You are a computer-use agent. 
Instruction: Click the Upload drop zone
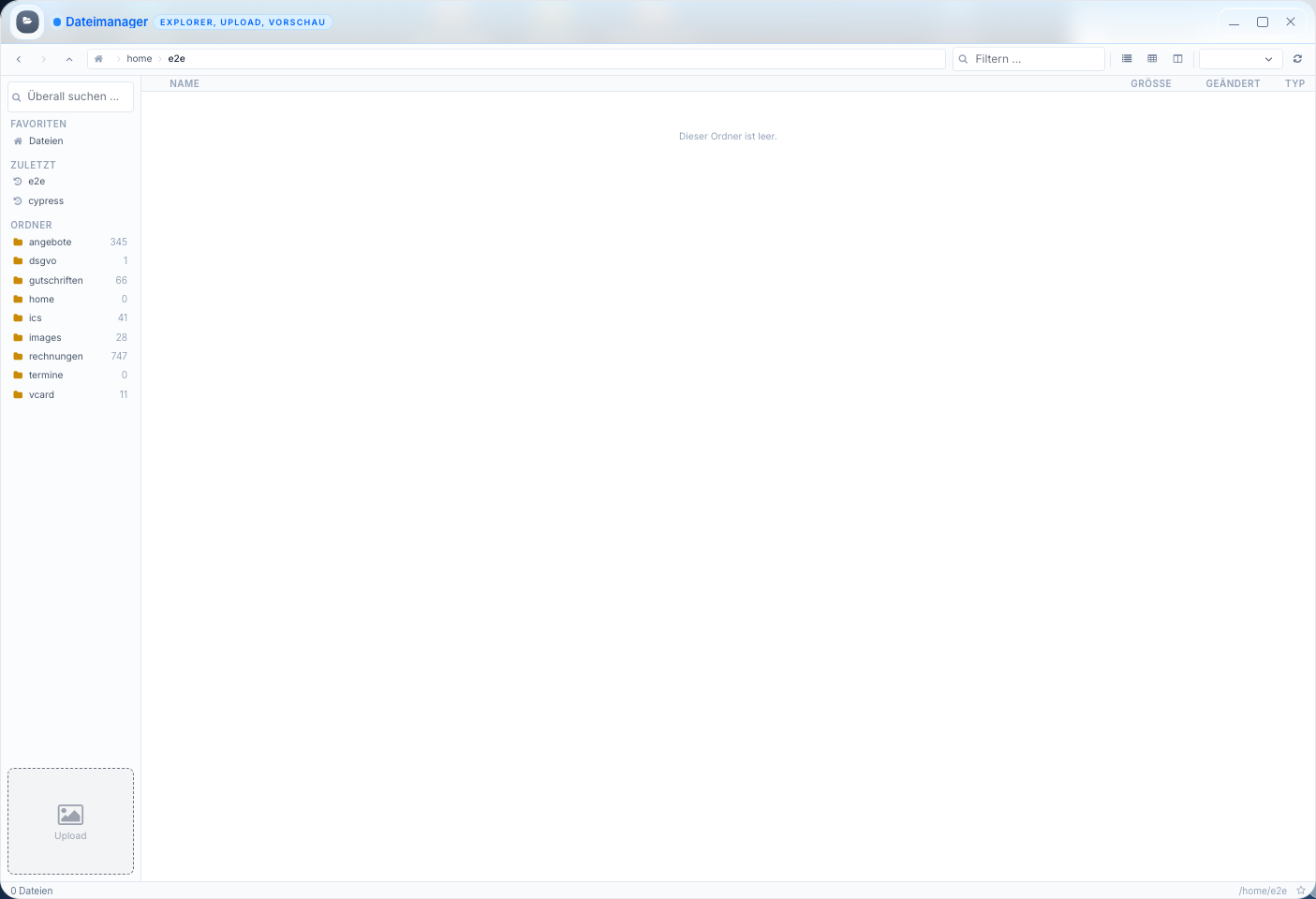coord(70,821)
